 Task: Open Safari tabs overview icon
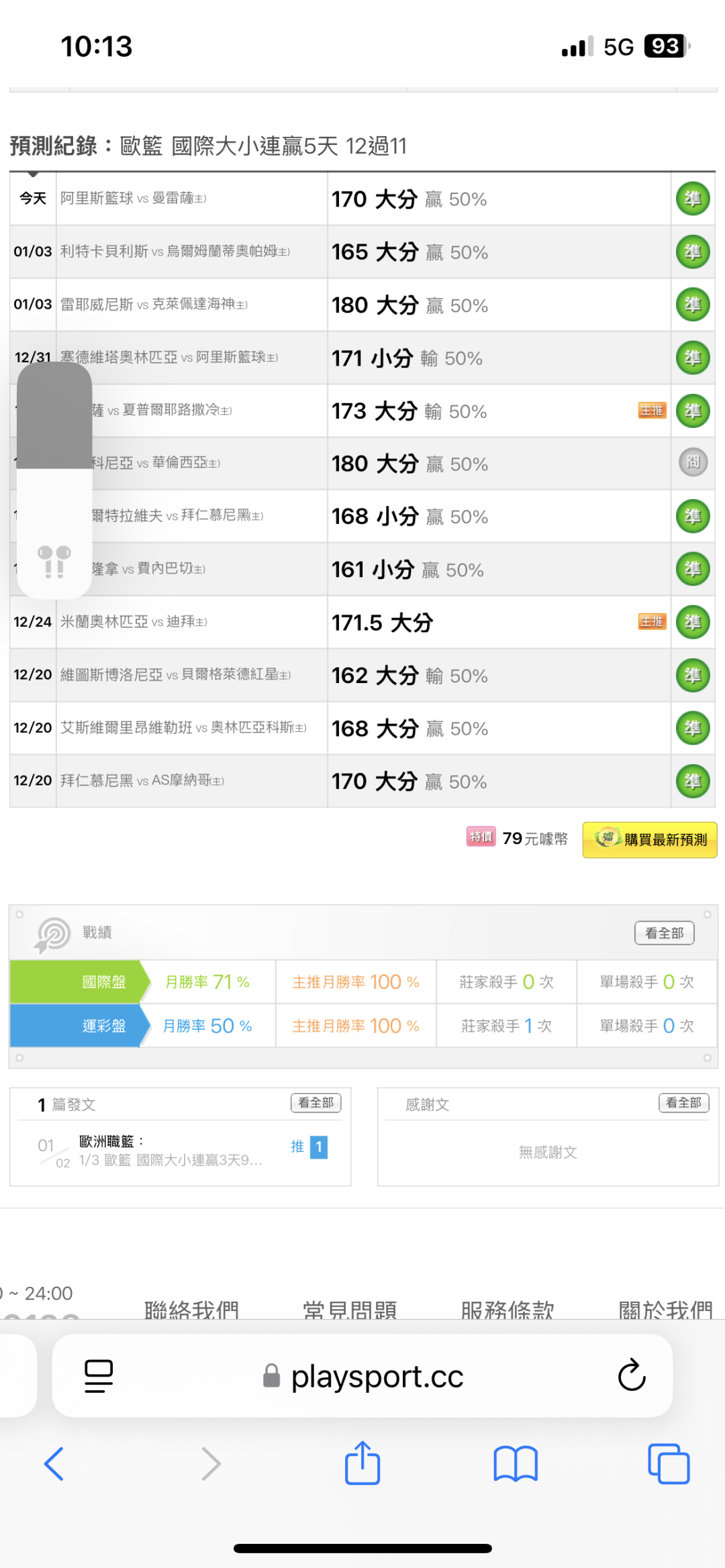click(669, 1463)
